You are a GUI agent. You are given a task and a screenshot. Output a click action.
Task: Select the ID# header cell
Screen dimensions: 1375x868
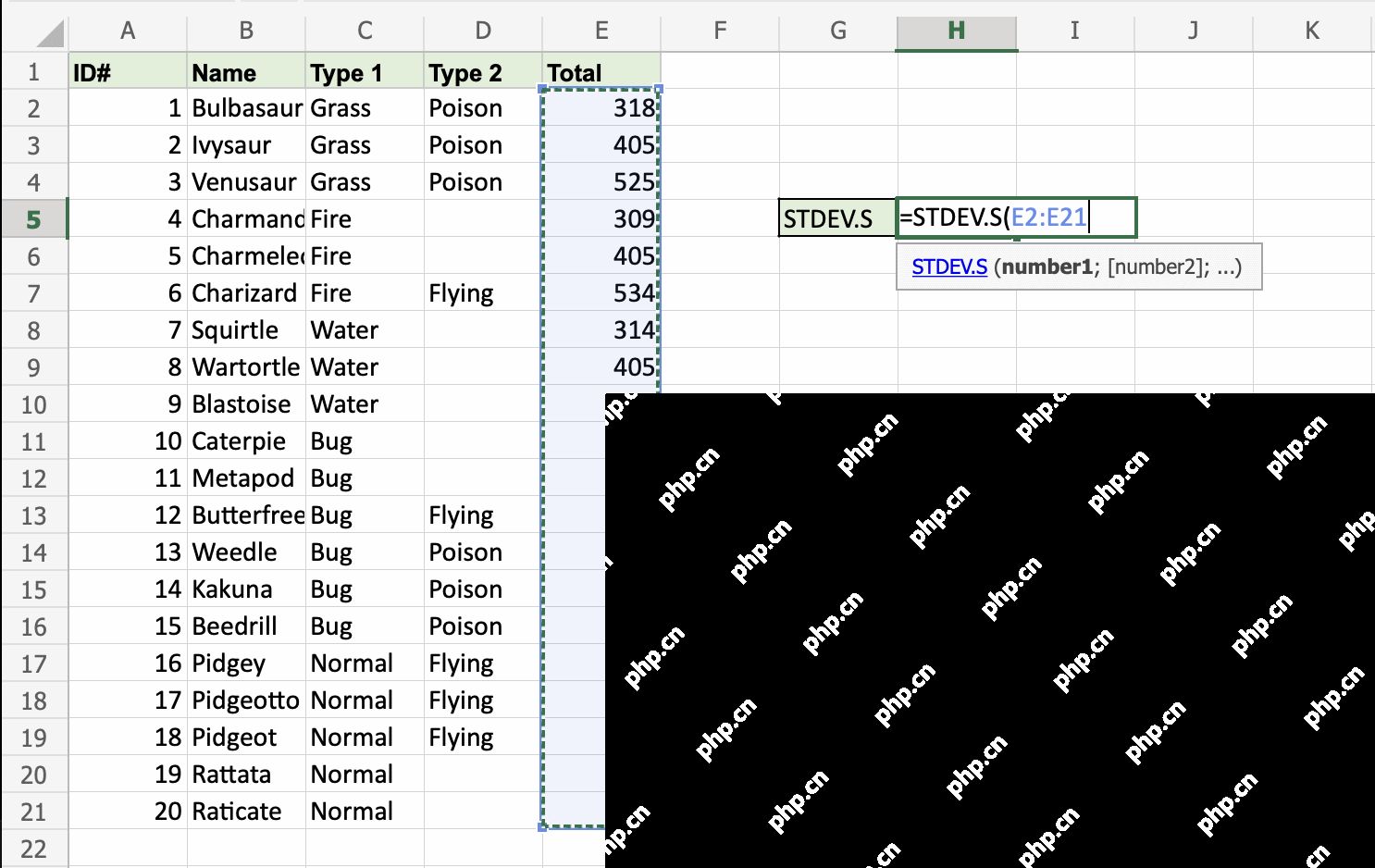click(x=128, y=71)
